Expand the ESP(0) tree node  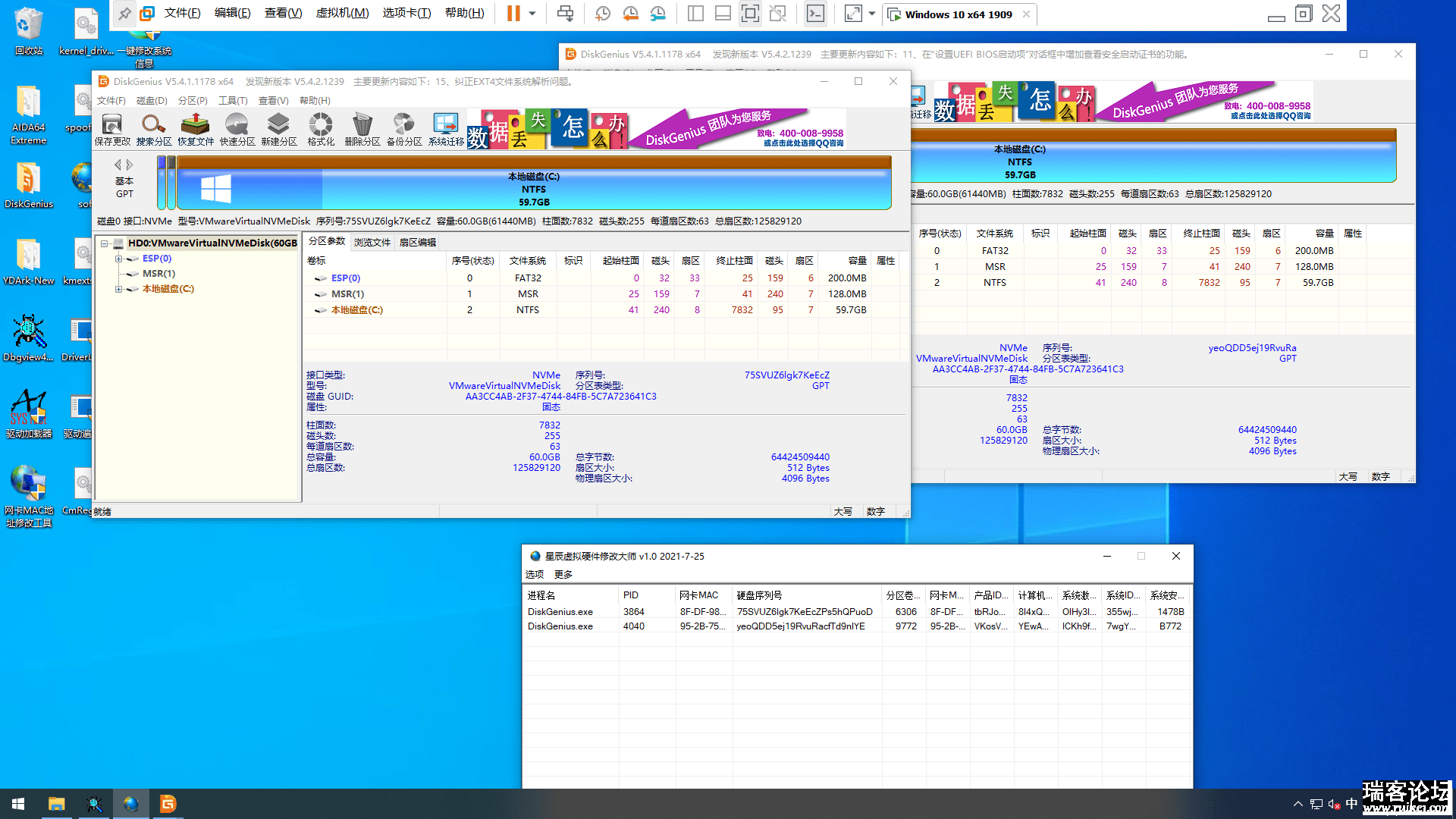pyautogui.click(x=118, y=259)
